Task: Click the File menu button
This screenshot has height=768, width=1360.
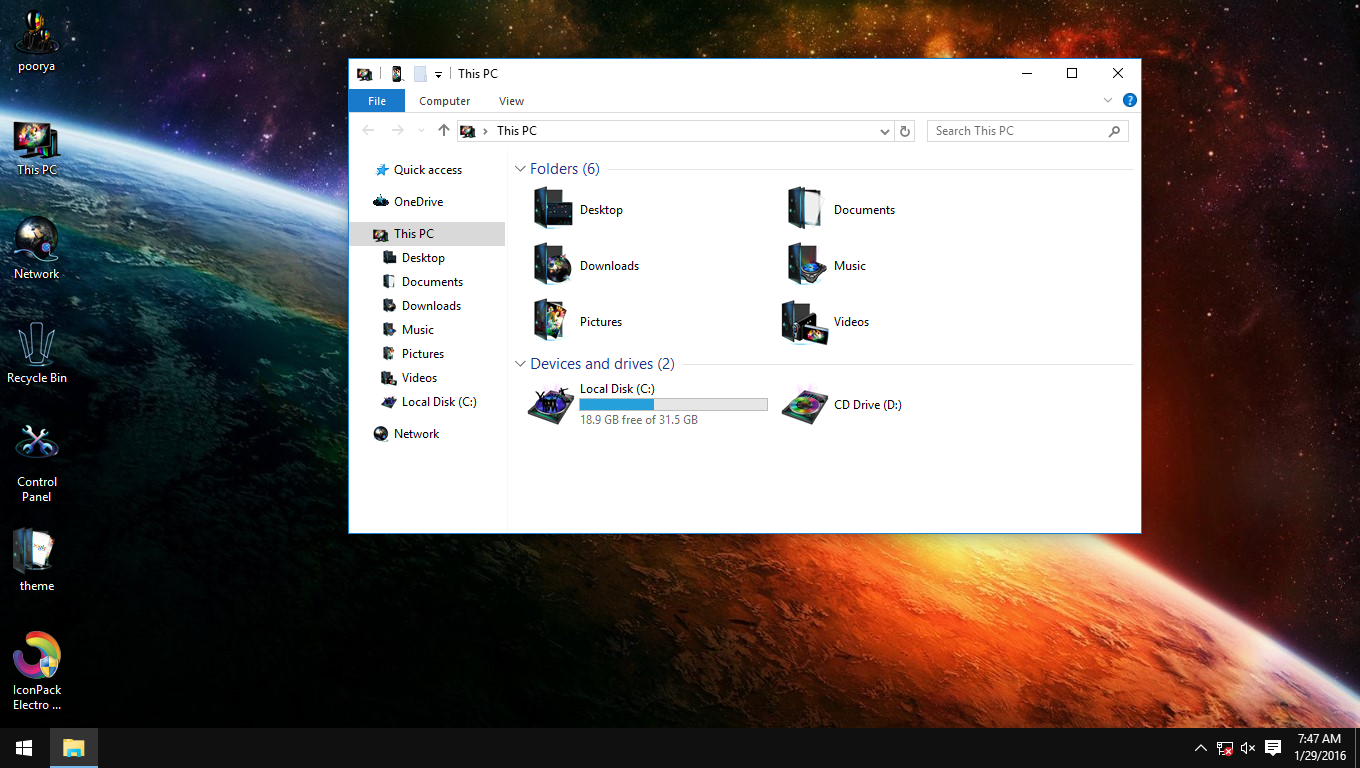Action: coord(377,101)
